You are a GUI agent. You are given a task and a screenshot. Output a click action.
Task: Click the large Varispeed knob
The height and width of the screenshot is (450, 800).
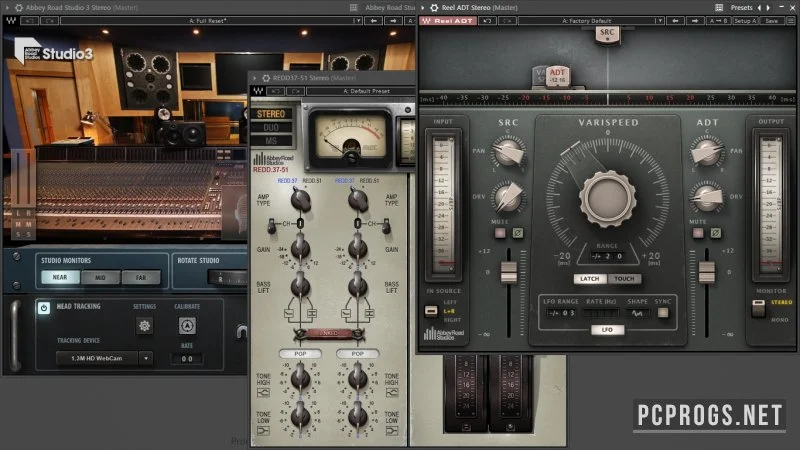point(607,199)
